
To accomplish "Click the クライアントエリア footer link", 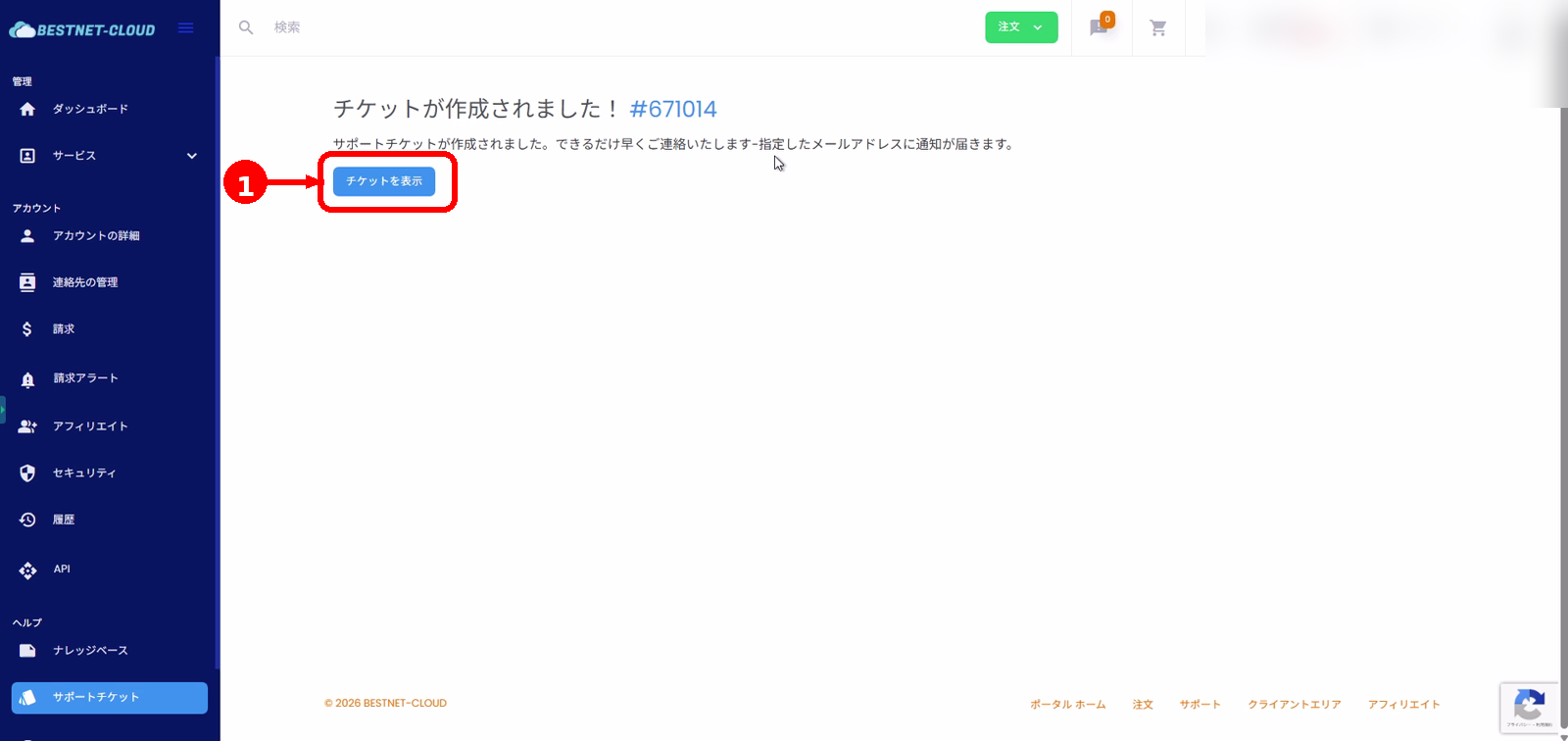I will tap(1294, 704).
